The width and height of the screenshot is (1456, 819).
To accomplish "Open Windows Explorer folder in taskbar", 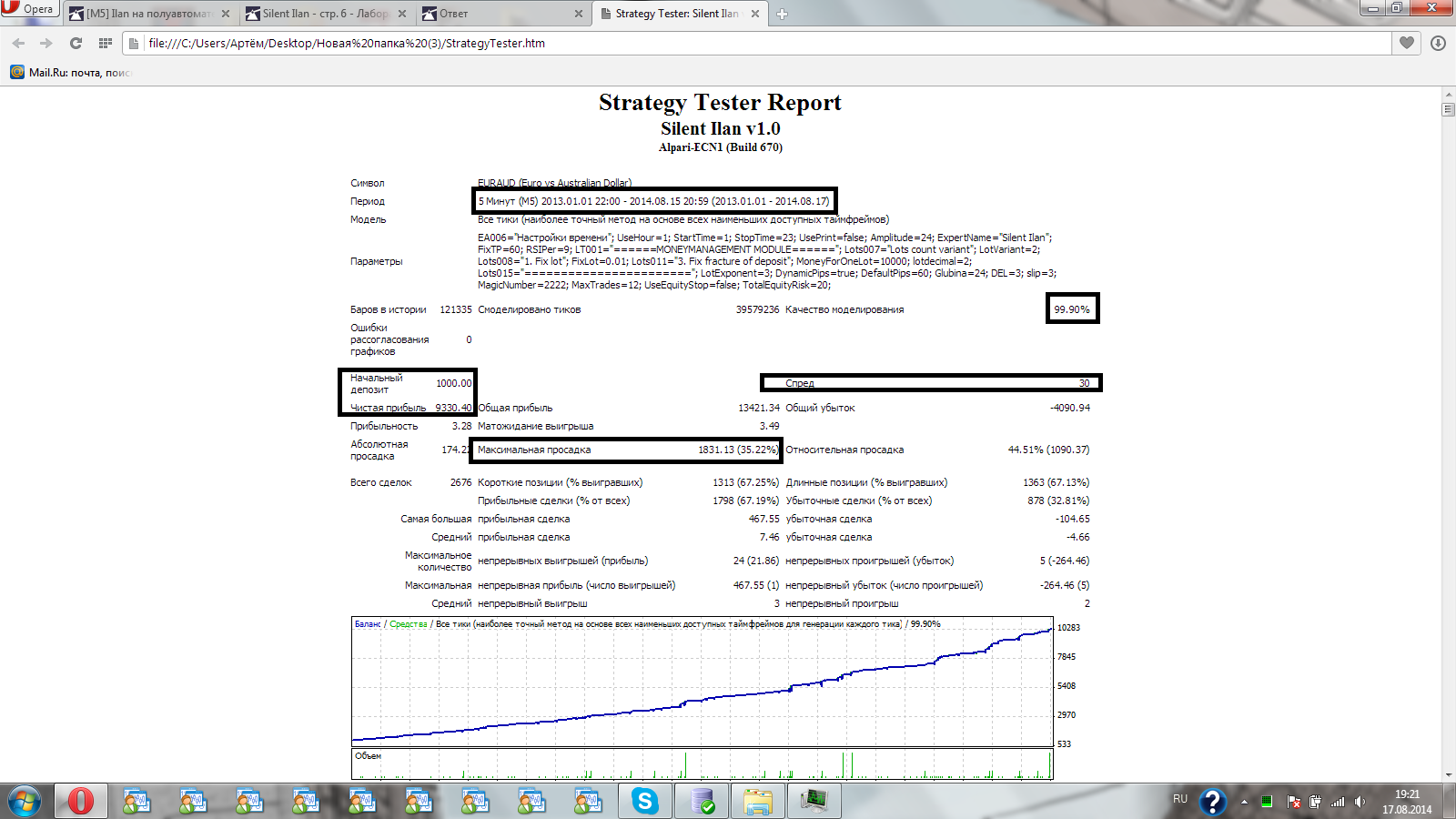I will point(758,801).
